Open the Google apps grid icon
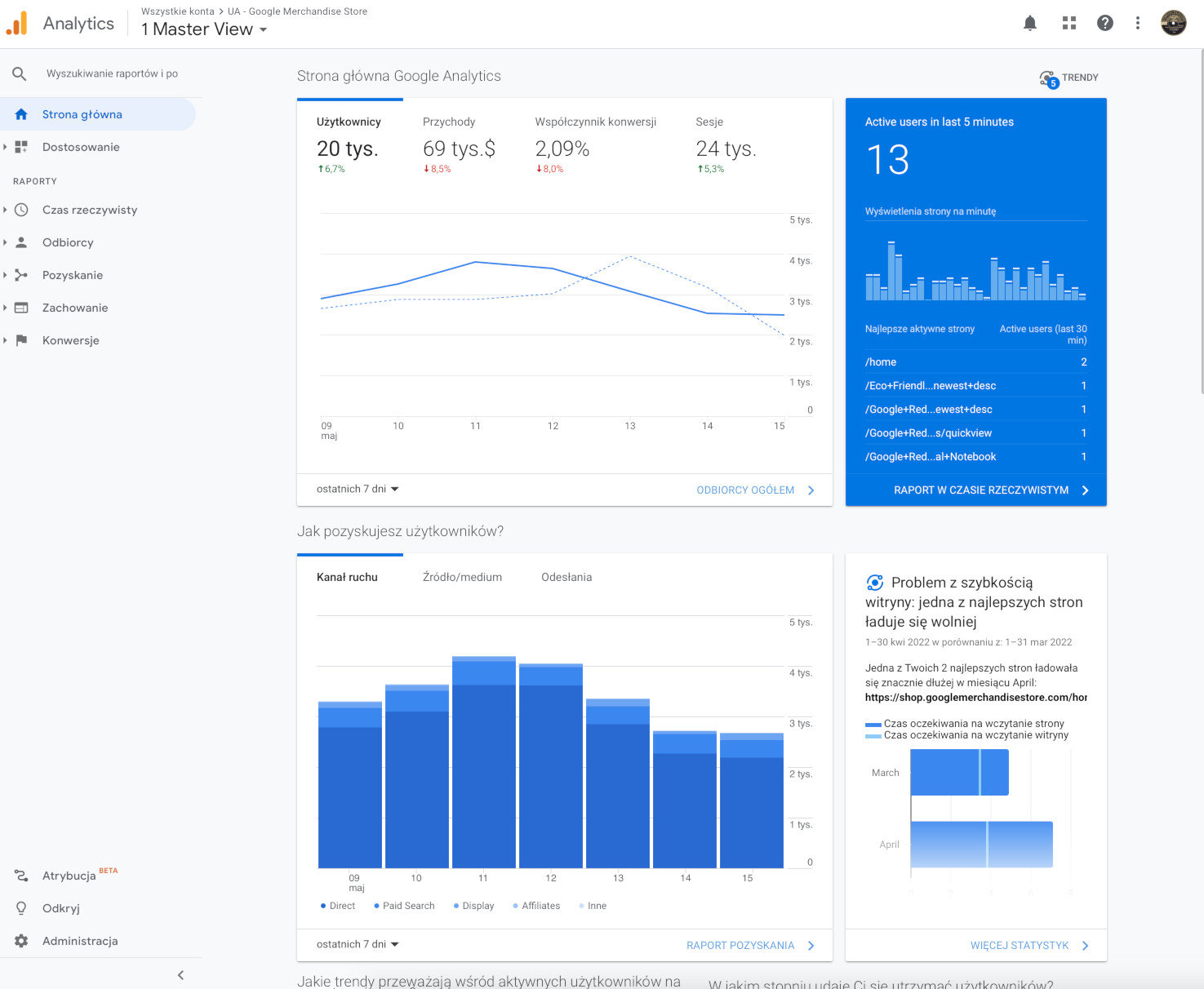1204x989 pixels. coord(1068,24)
